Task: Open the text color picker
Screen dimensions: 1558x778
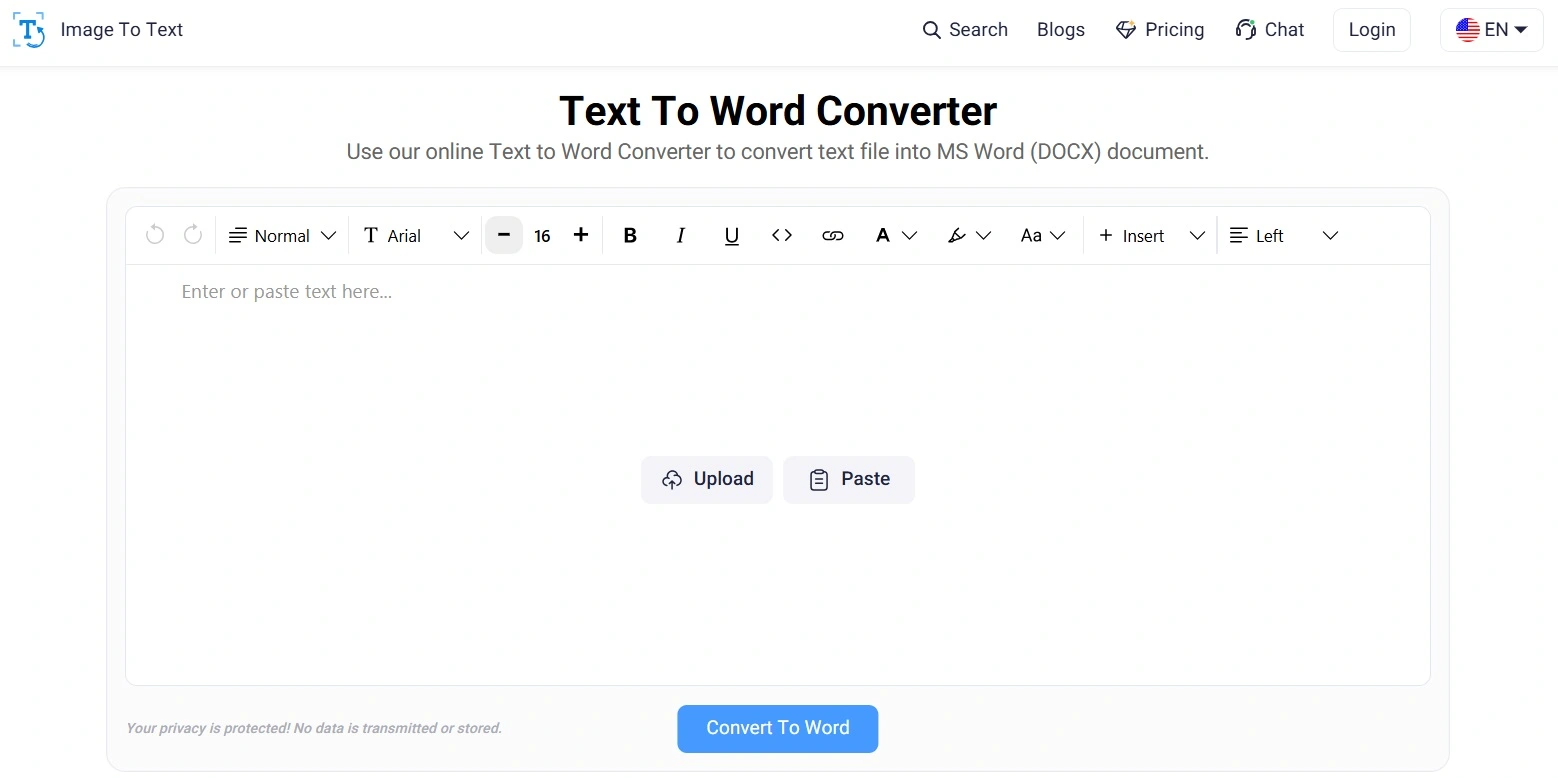Action: point(896,235)
